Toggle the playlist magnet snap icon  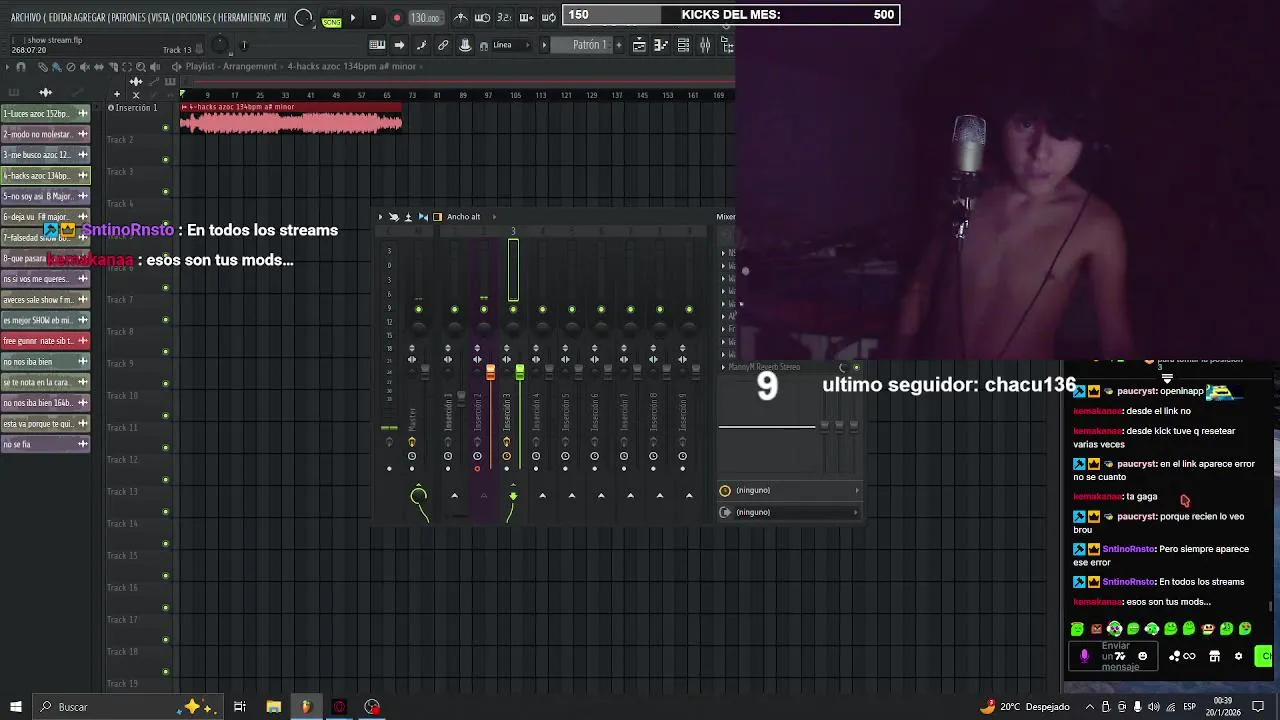pos(21,67)
